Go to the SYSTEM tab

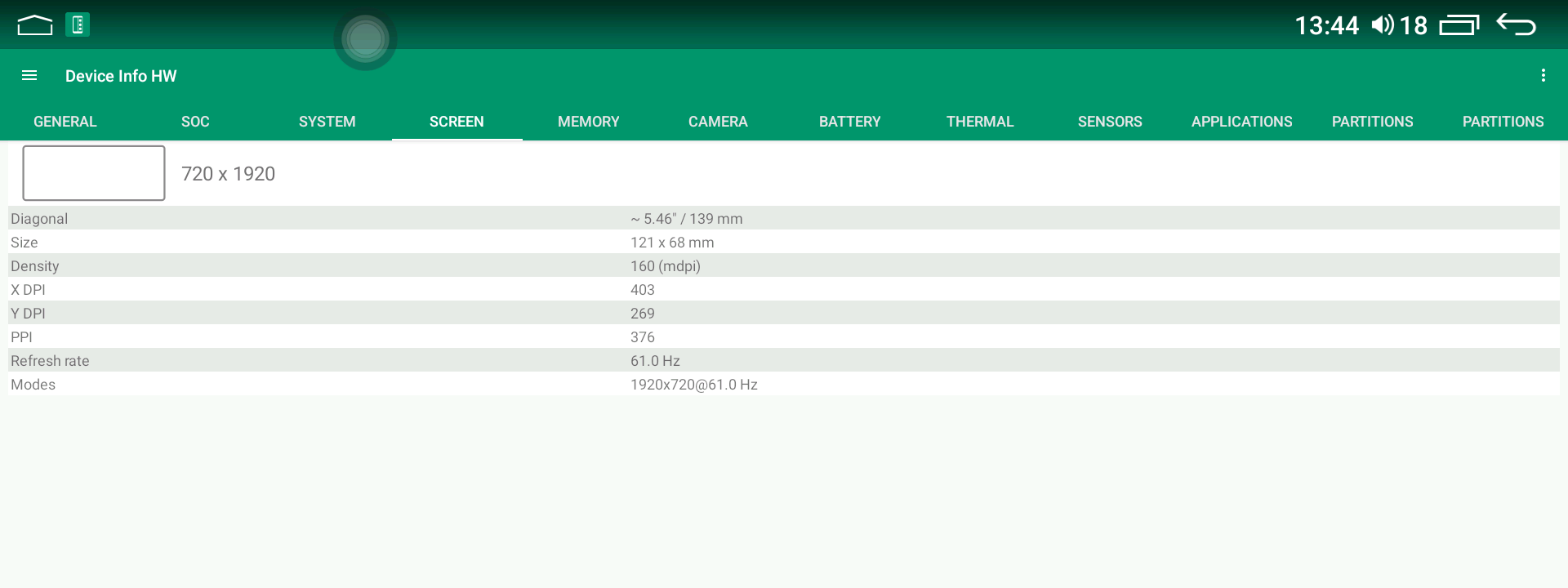(x=327, y=122)
